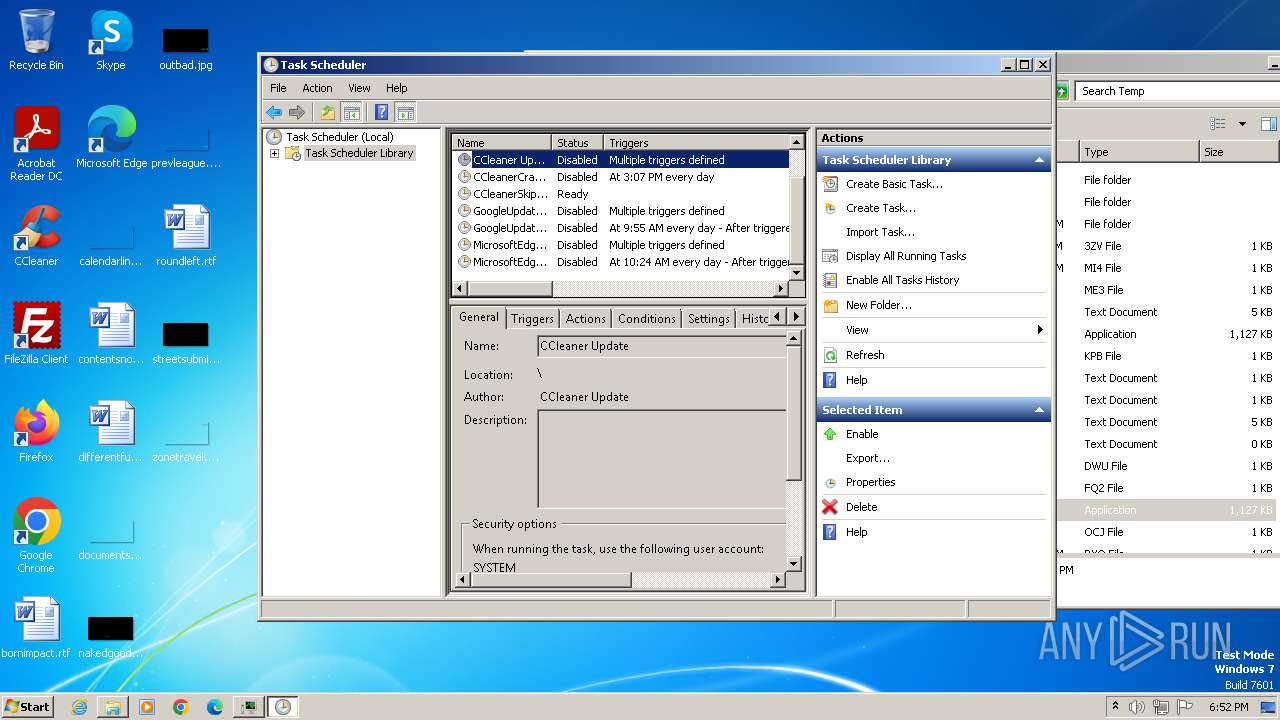Click Export... for the selected item

pyautogui.click(x=867, y=458)
